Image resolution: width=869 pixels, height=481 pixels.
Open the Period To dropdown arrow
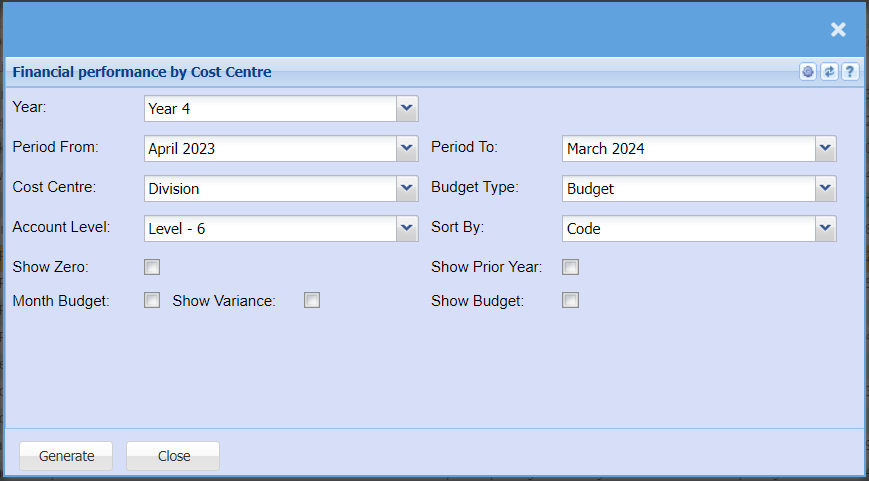click(825, 148)
